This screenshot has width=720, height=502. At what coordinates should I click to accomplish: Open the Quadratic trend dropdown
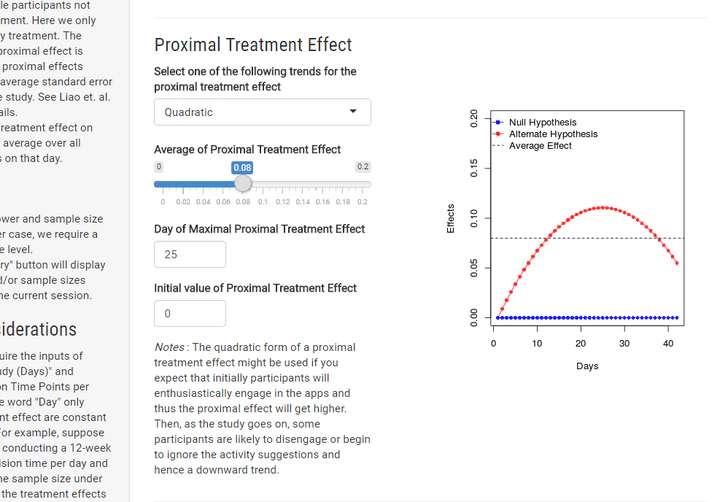pos(262,112)
